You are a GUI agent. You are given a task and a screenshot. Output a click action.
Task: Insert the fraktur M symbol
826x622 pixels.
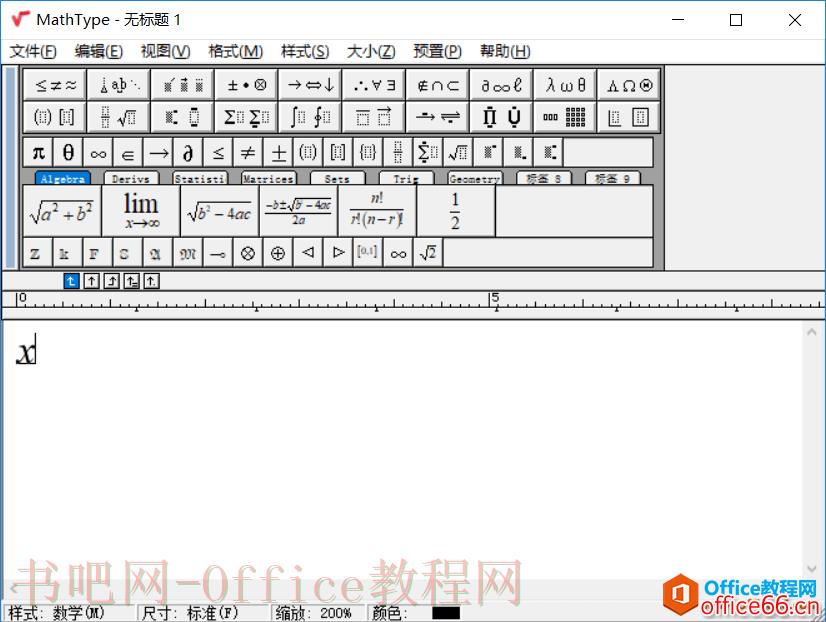coord(188,253)
